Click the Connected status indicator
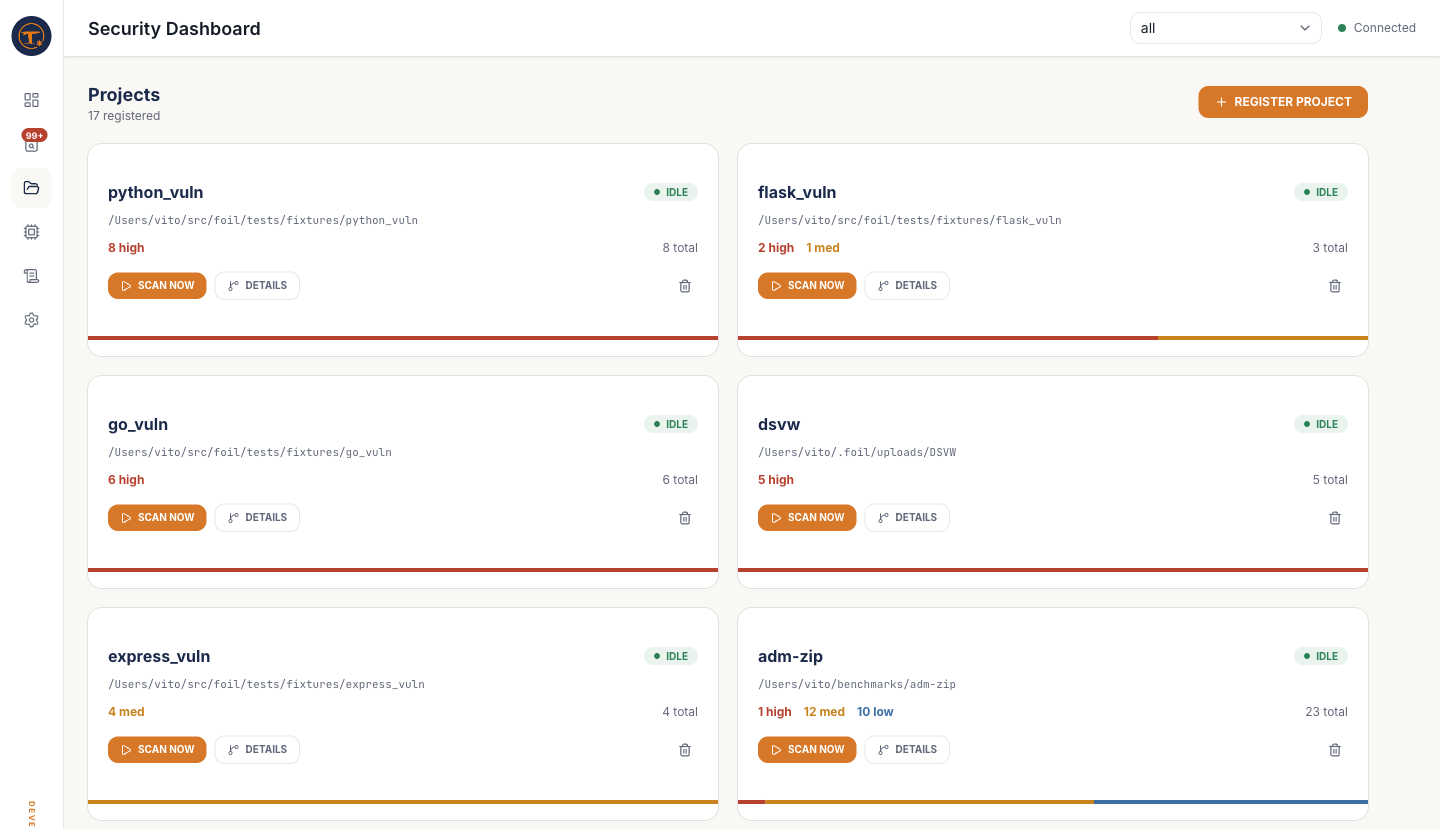The width and height of the screenshot is (1440, 829). [1377, 28]
